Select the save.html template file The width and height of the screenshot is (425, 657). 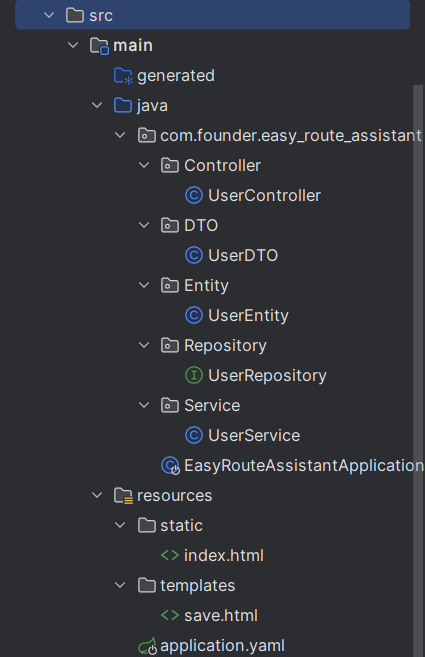pyautogui.click(x=221, y=616)
